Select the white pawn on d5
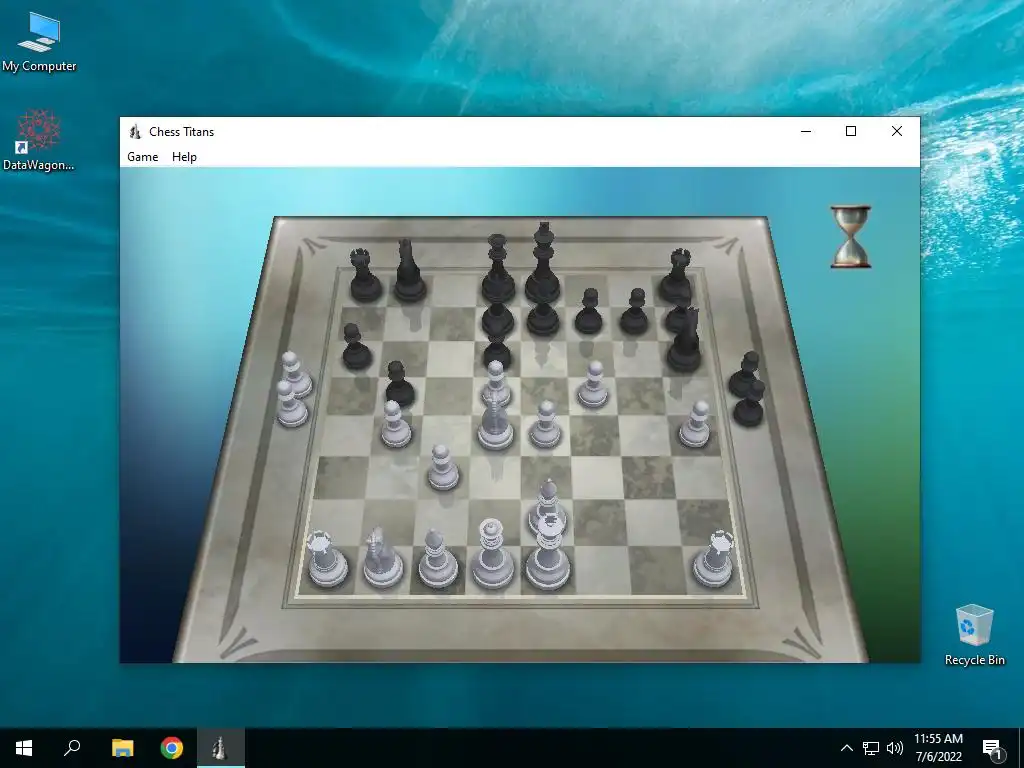Viewport: 1024px width, 768px height. 496,383
